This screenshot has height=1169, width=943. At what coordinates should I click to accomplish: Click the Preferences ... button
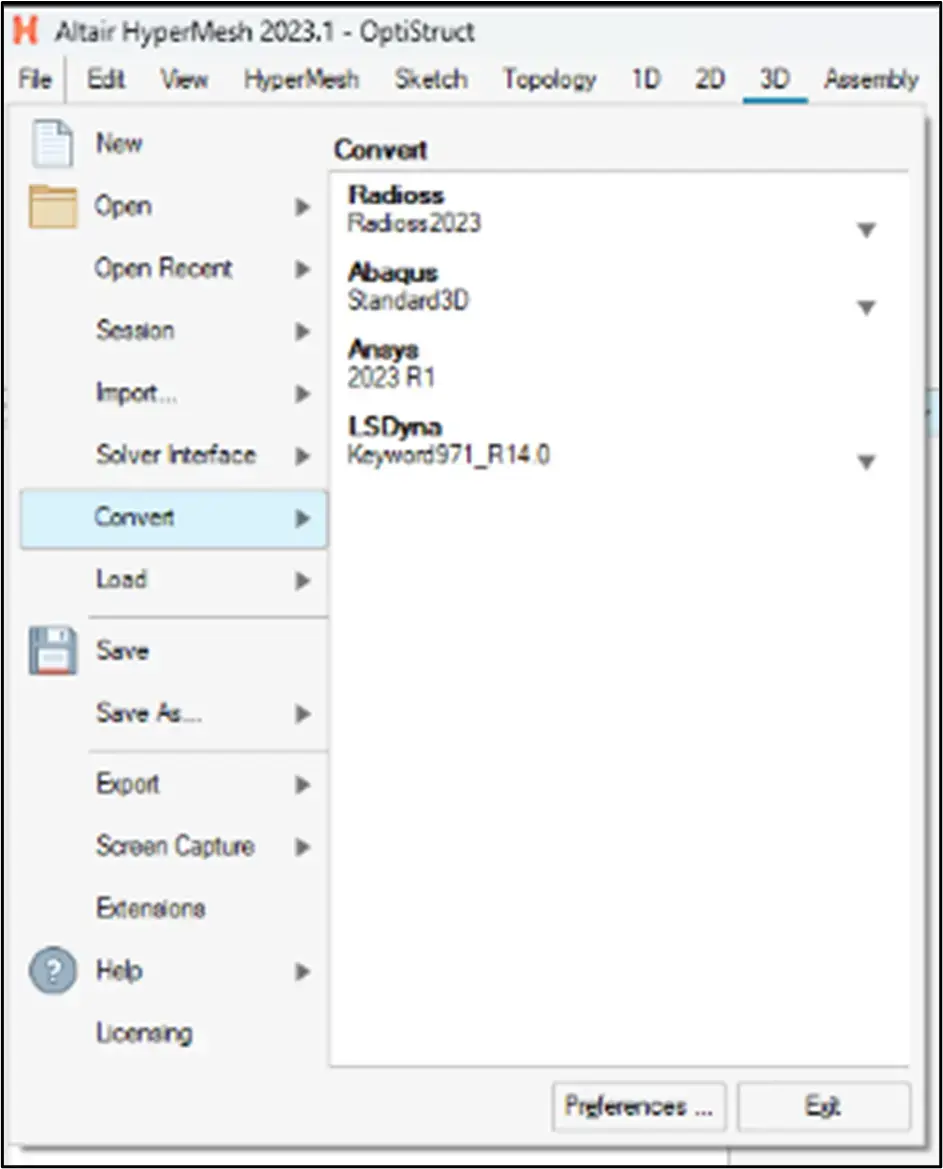[x=639, y=1106]
